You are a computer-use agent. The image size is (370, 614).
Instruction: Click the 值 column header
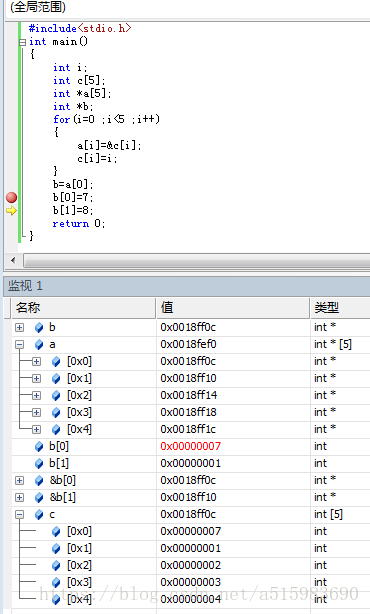[x=233, y=307]
